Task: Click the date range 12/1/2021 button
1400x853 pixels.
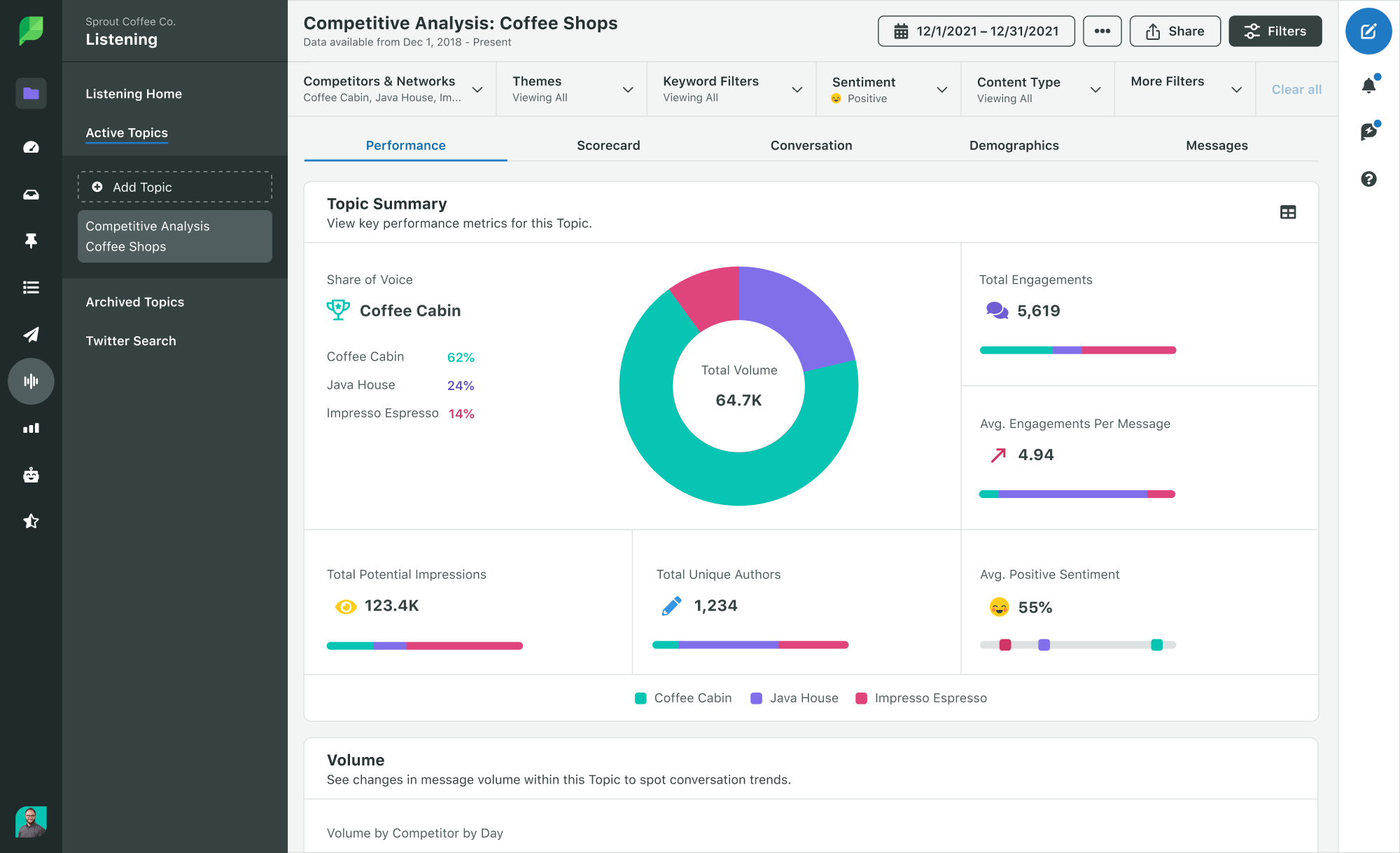Action: [x=975, y=31]
